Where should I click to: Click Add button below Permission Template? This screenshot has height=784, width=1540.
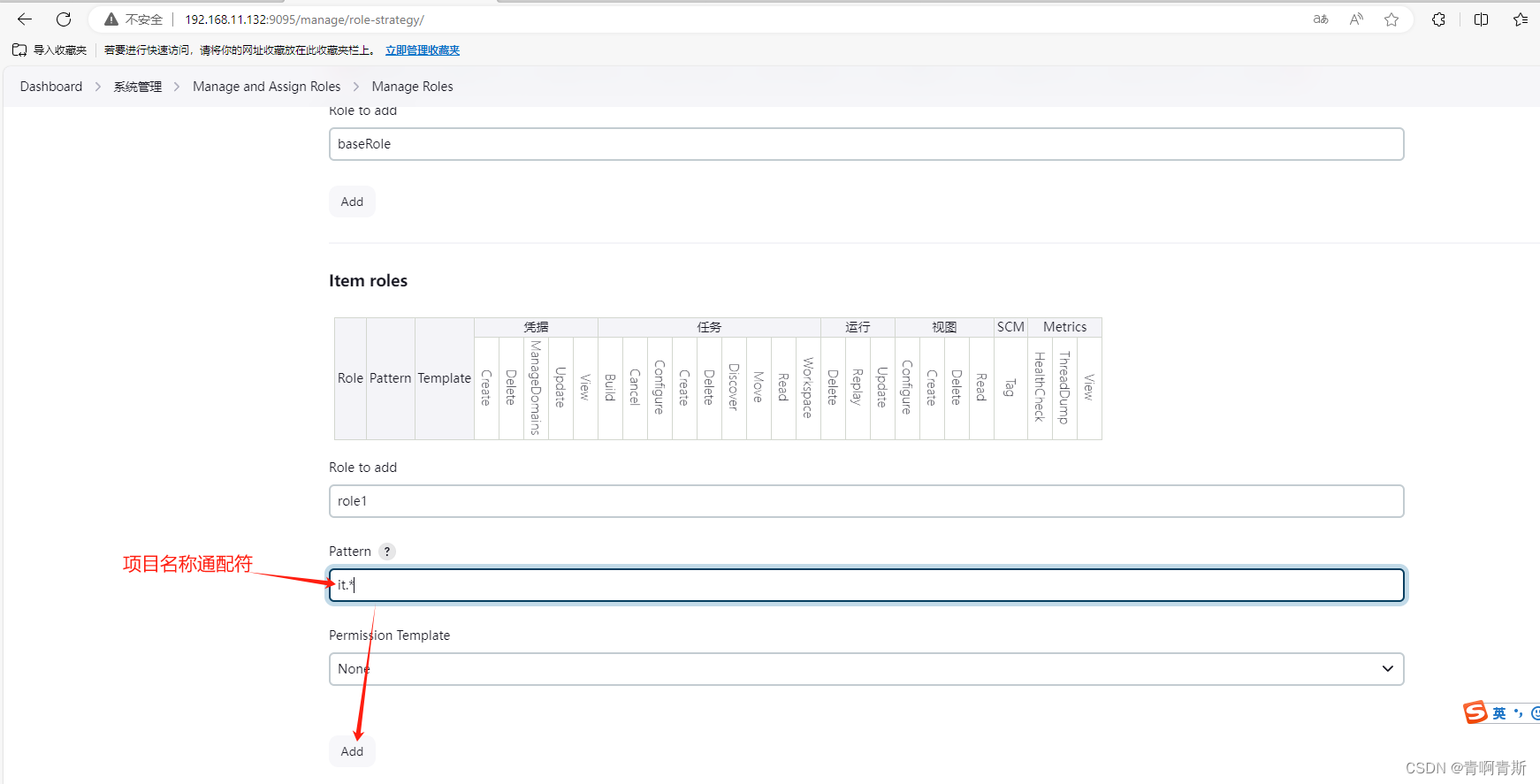(352, 751)
